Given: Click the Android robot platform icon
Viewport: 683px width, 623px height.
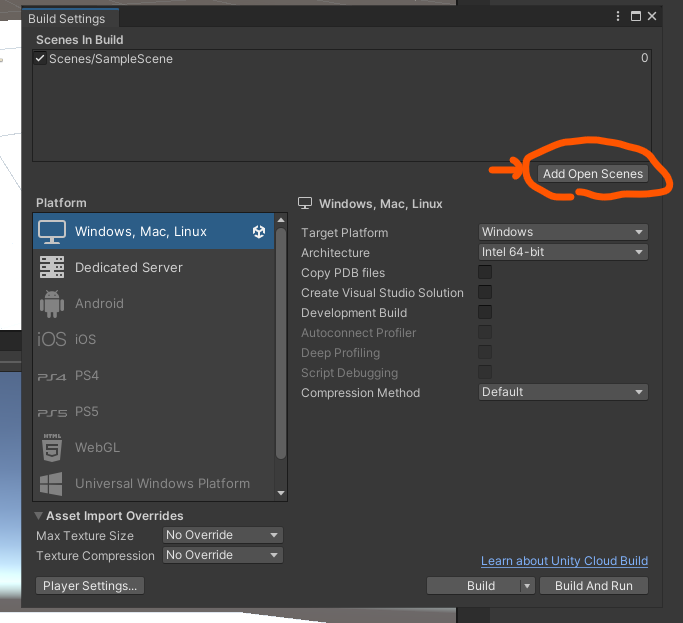Looking at the screenshot, I should point(52,304).
